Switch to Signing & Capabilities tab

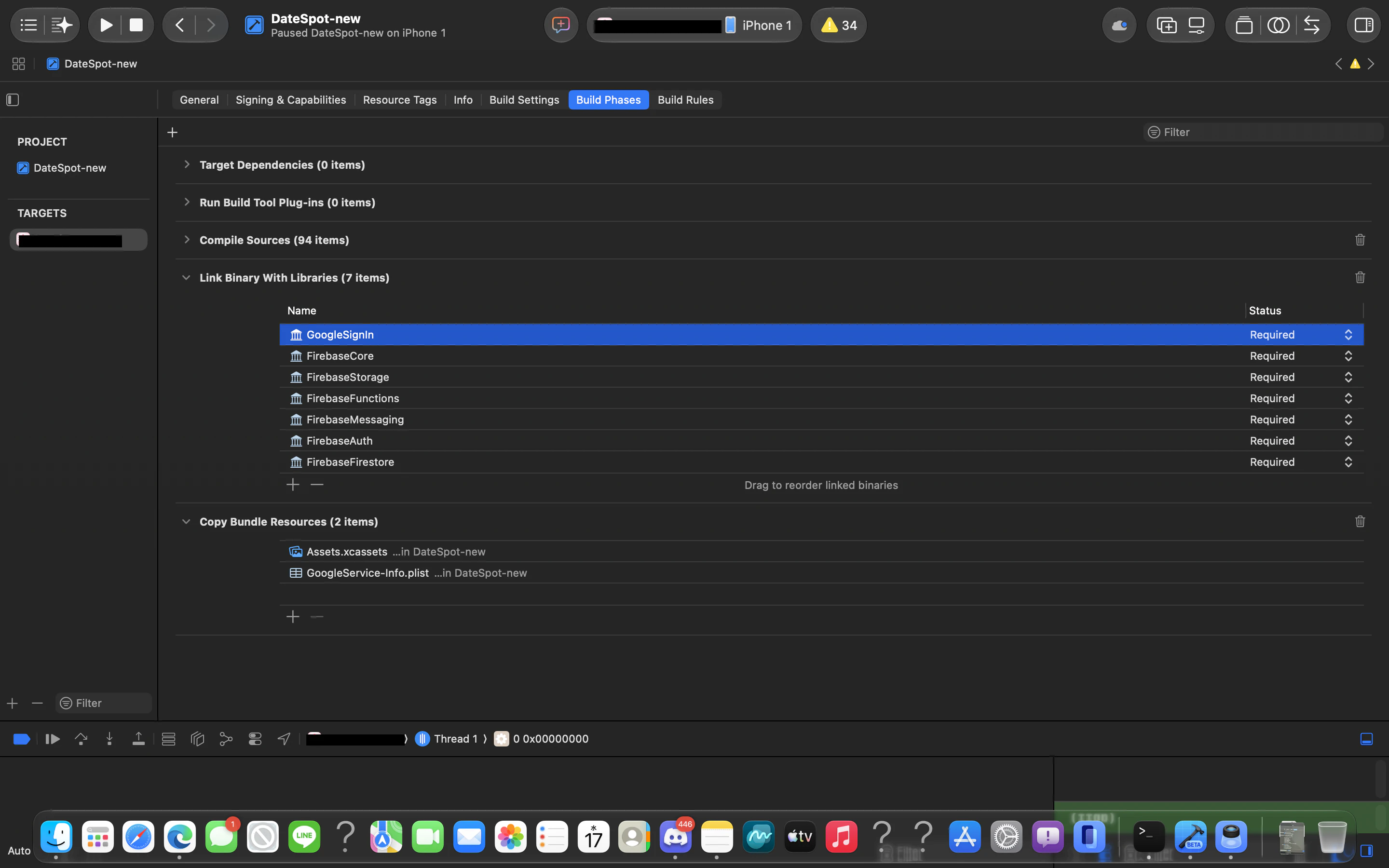[291, 100]
